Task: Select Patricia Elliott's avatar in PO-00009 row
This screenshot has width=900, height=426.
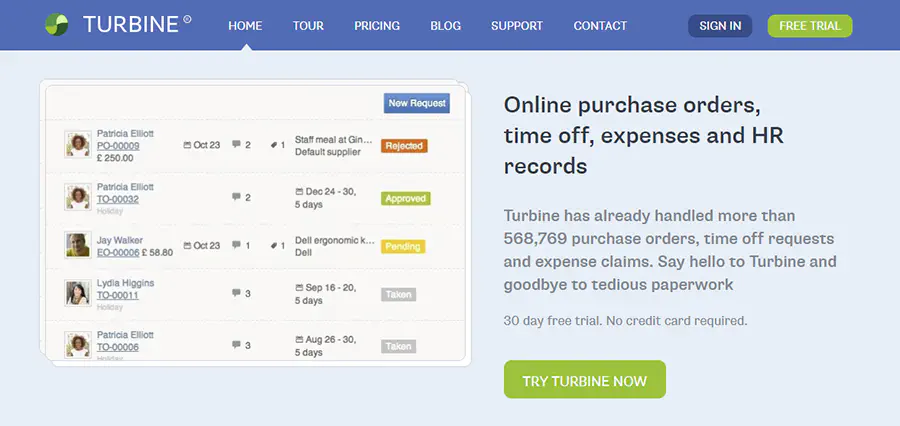Action: (77, 144)
